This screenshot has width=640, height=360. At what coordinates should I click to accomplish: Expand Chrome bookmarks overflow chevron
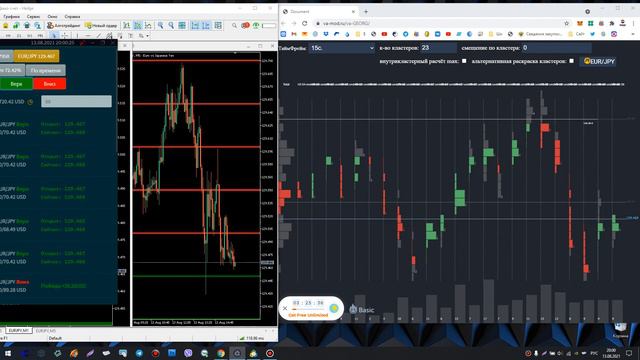[633, 34]
